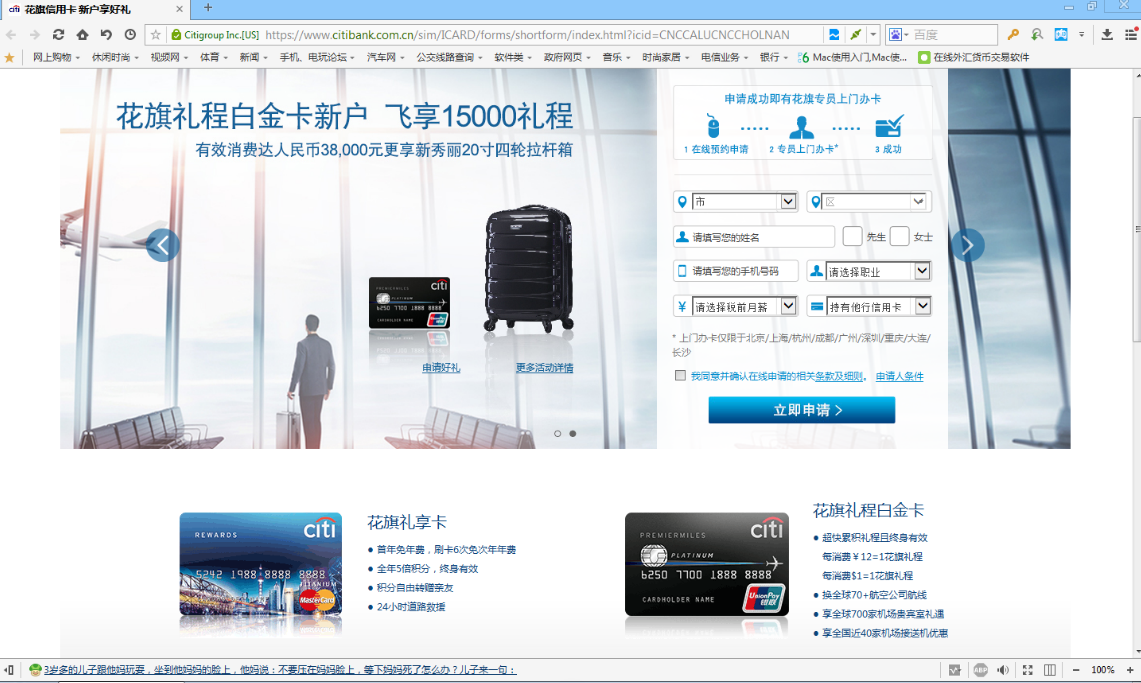Toggle the sidebar icon in status bar
Viewport: 1141px width, 683px height.
pos(9,670)
